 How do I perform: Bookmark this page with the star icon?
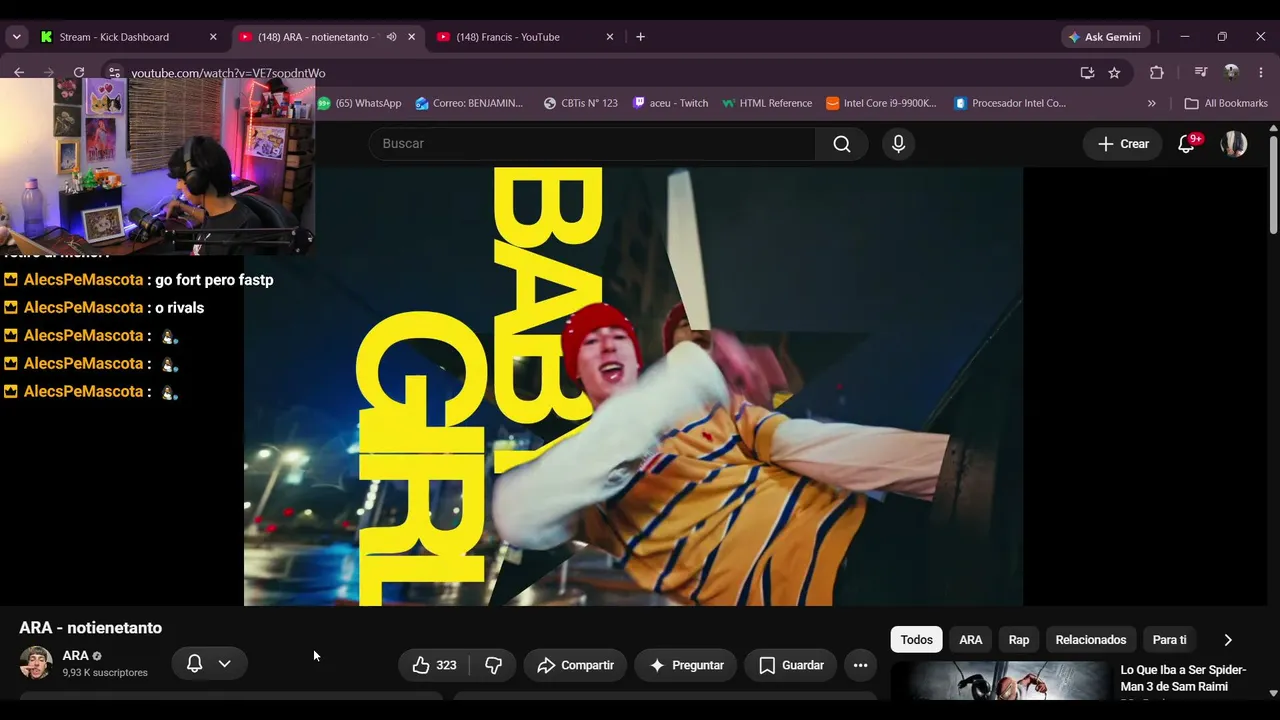click(x=1114, y=73)
